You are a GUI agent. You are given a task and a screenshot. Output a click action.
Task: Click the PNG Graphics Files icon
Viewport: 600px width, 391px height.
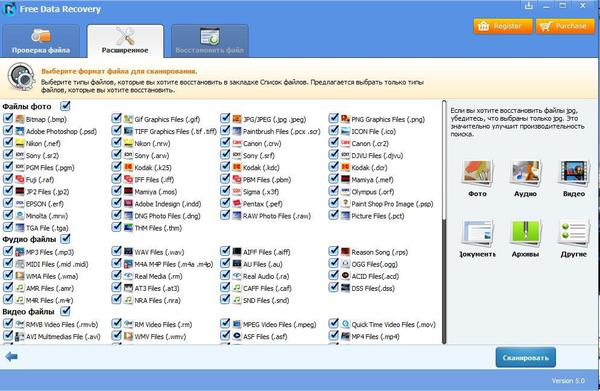click(x=346, y=119)
